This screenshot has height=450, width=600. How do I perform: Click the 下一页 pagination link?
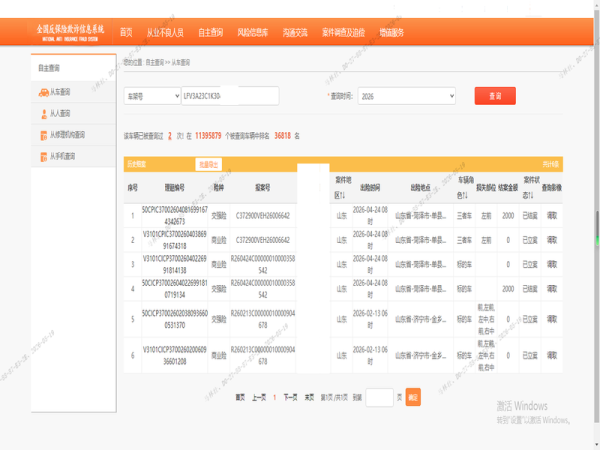point(290,398)
